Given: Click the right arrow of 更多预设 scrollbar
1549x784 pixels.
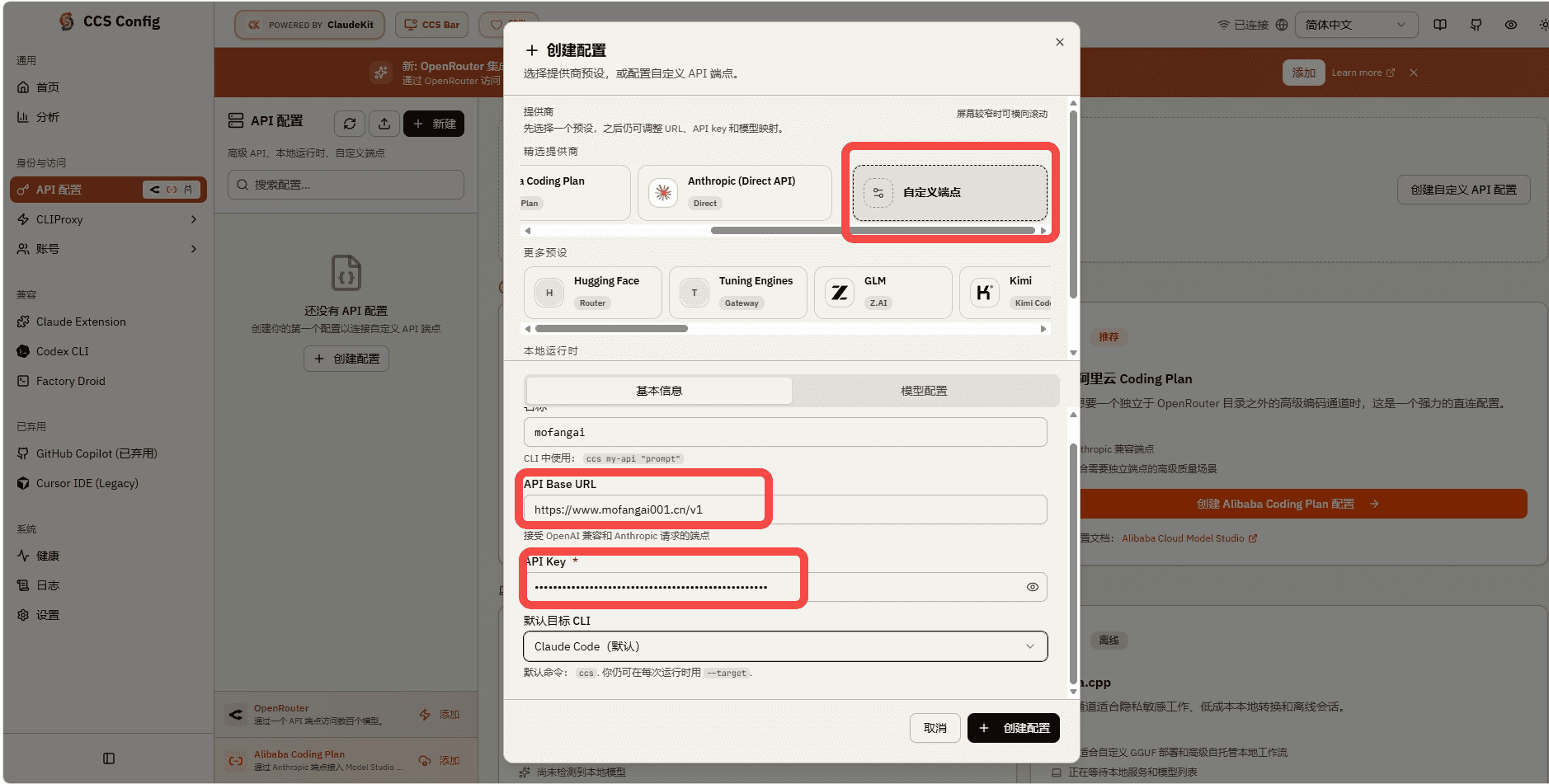Looking at the screenshot, I should [x=1043, y=329].
